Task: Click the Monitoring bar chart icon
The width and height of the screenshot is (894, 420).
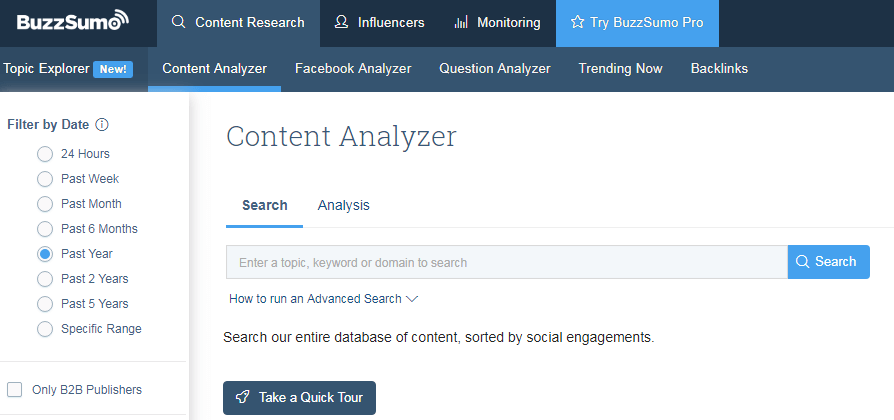Action: click(x=461, y=22)
